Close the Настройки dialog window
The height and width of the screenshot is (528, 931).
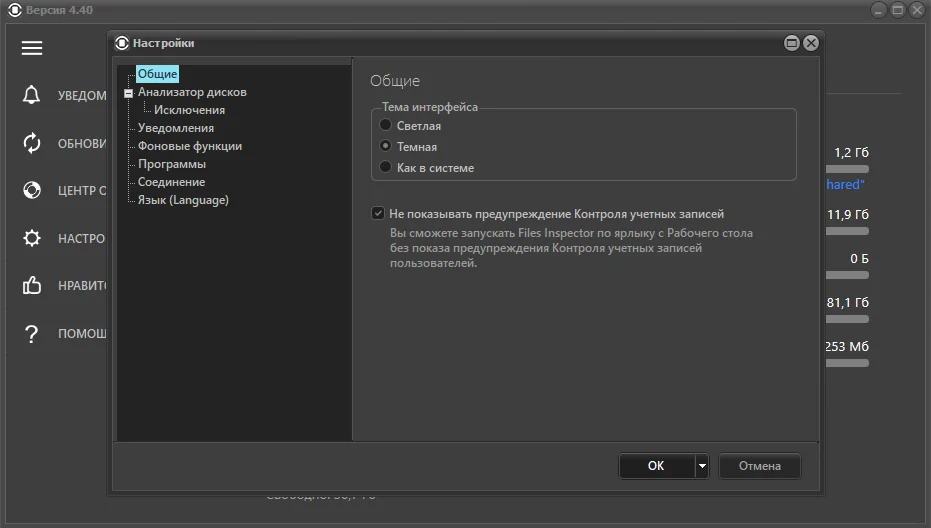pos(811,43)
